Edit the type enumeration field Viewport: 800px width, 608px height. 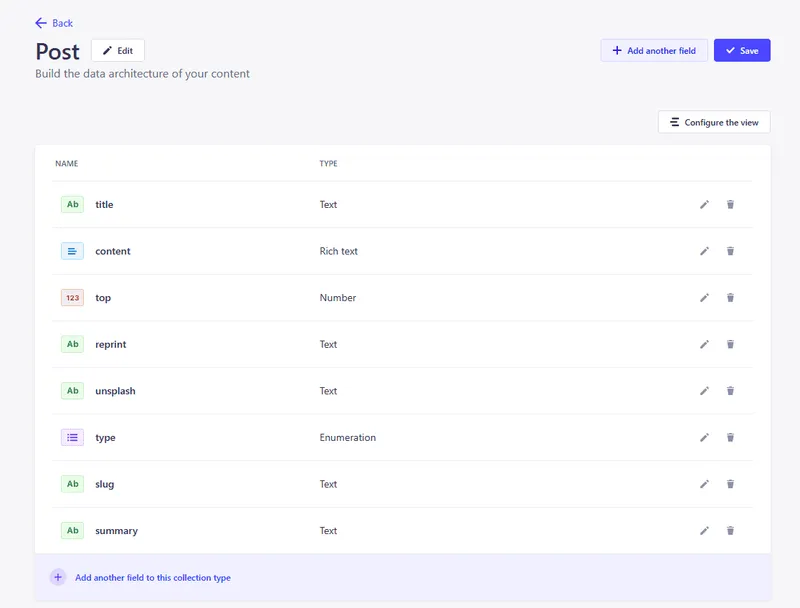point(704,437)
